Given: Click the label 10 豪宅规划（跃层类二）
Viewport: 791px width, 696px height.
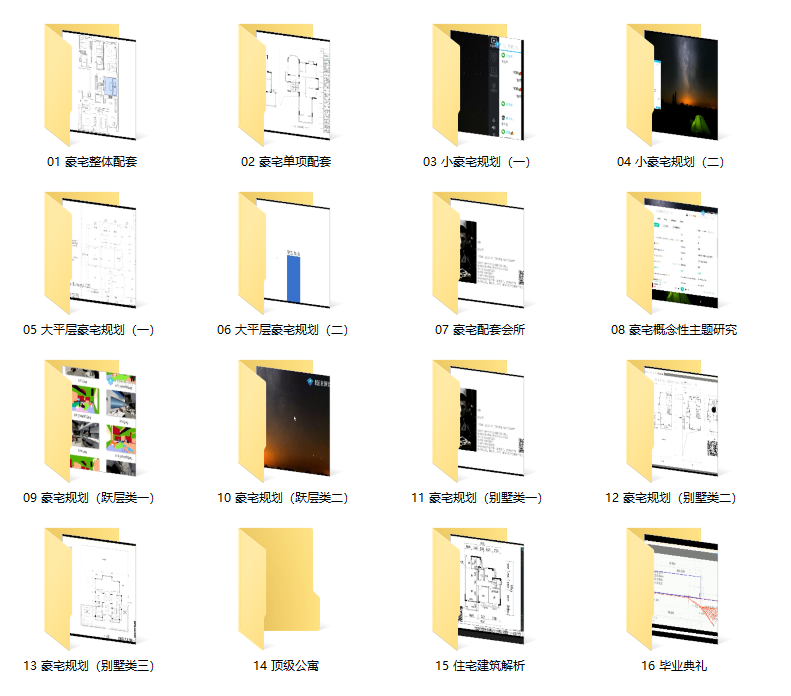Looking at the screenshot, I should click(x=283, y=498).
